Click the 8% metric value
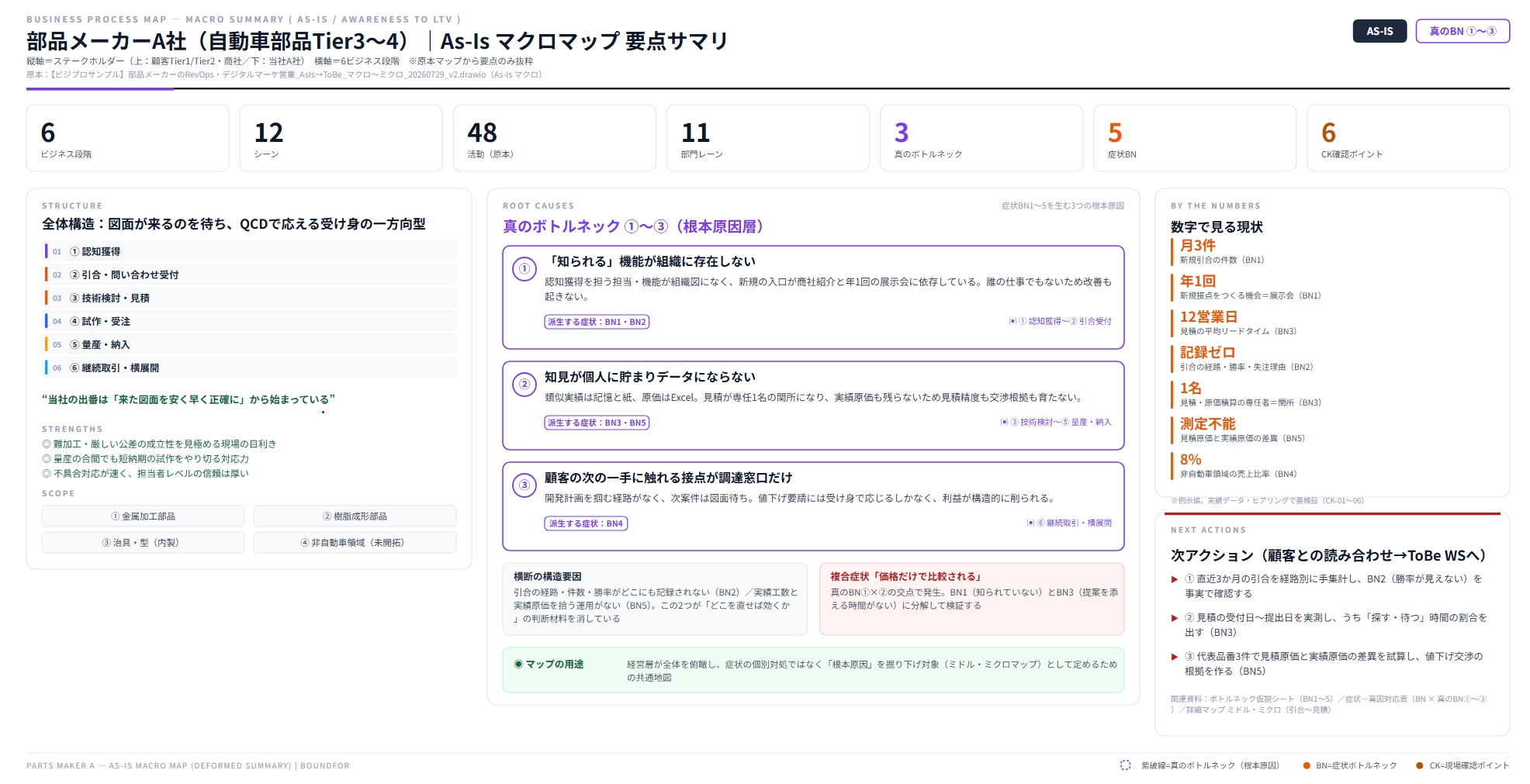Image resolution: width=1530 pixels, height=784 pixels. [x=1191, y=460]
